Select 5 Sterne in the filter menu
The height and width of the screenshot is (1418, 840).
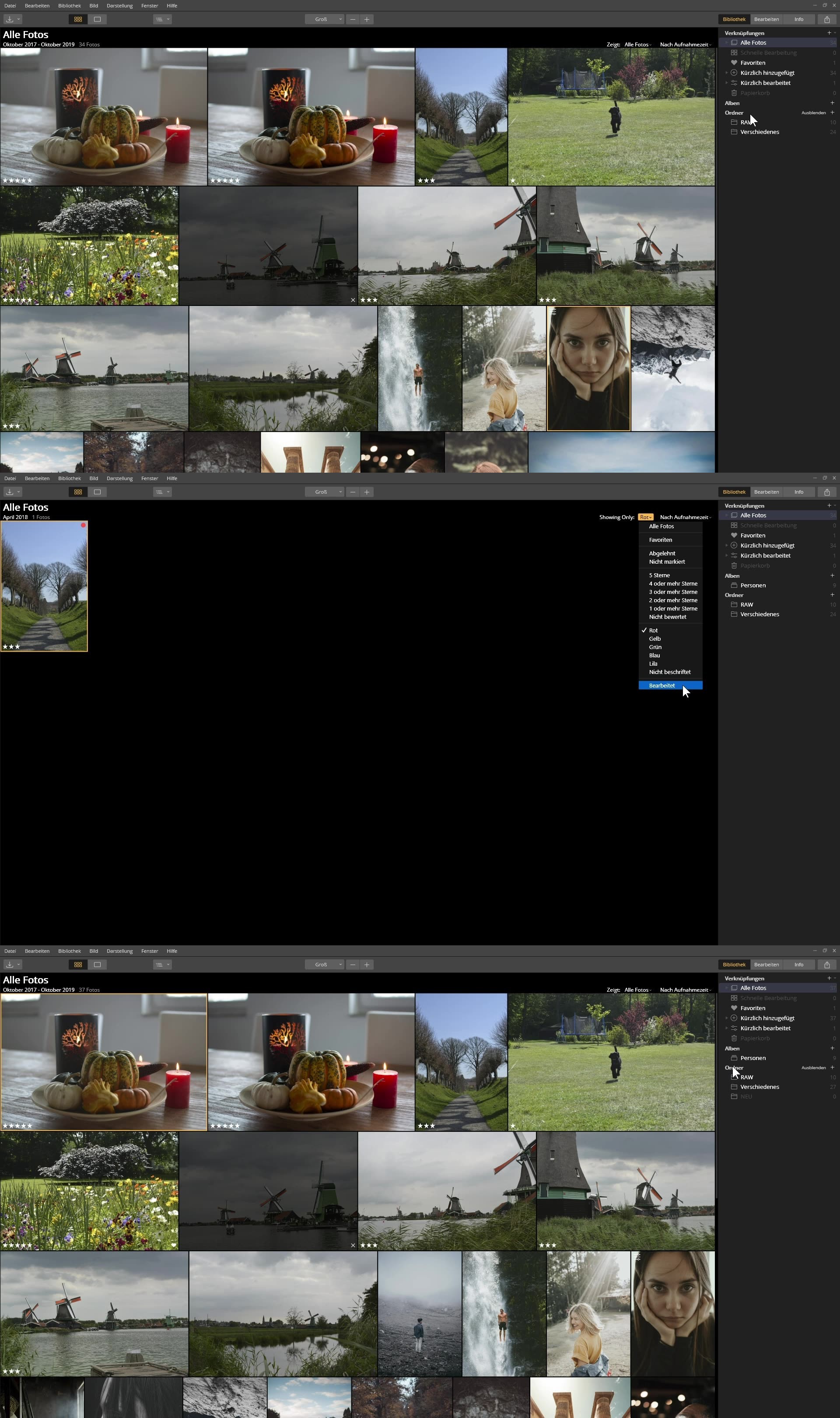[x=659, y=575]
